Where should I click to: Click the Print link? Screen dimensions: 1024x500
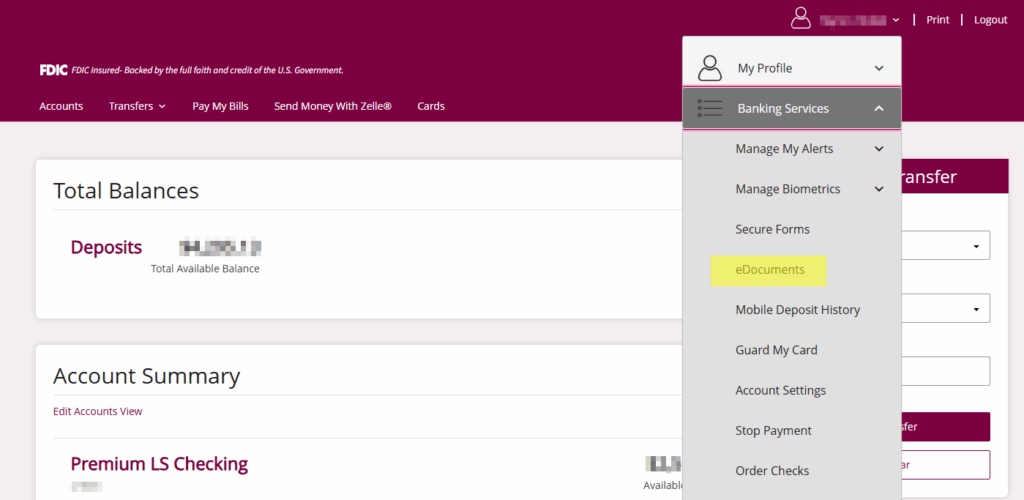(x=938, y=20)
